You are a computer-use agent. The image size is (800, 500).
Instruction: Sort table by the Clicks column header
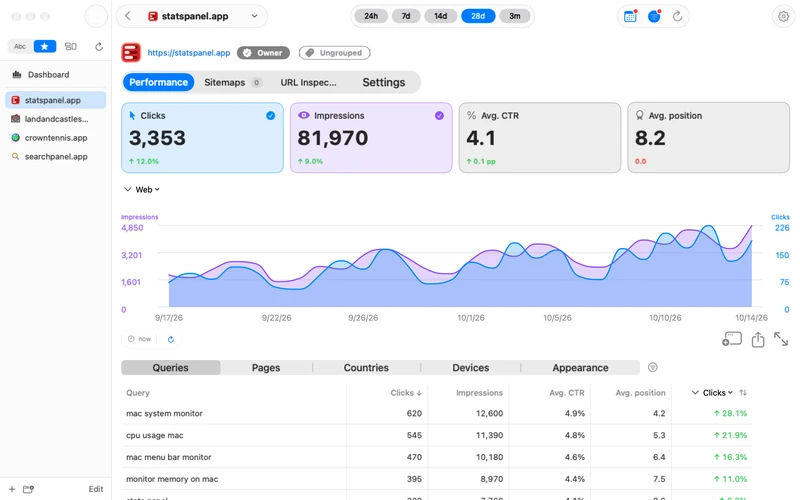(x=406, y=392)
